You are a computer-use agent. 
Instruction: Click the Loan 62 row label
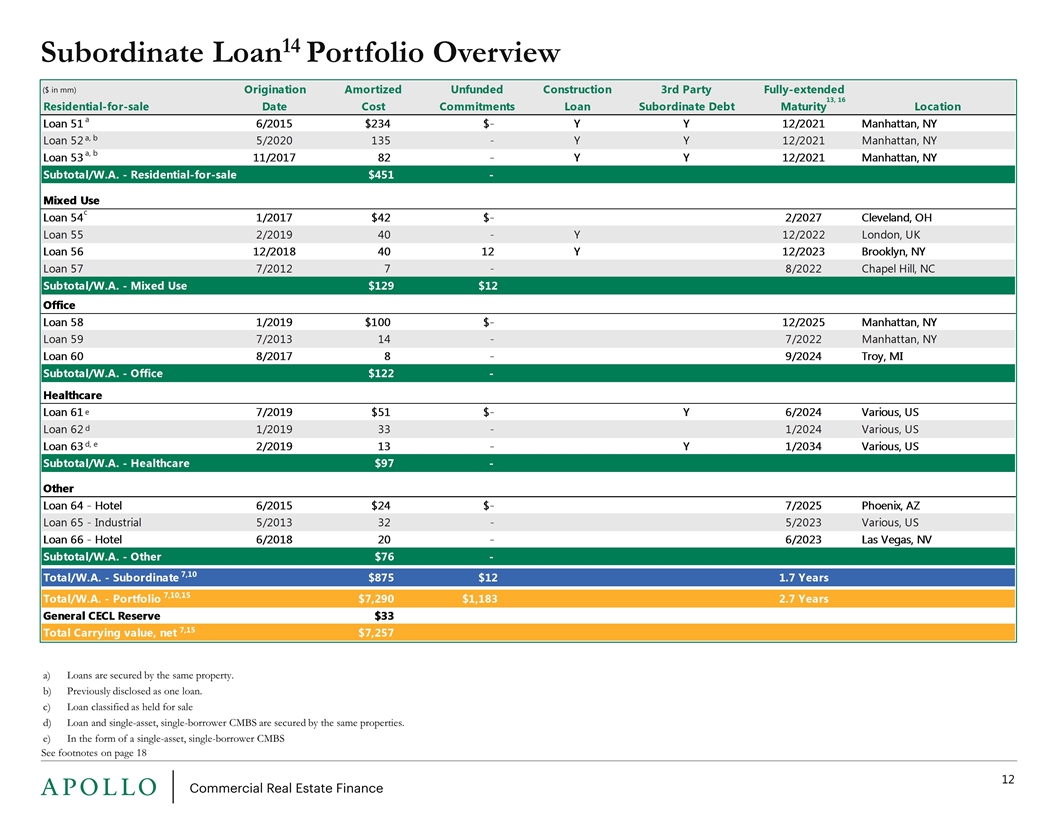pyautogui.click(x=66, y=429)
